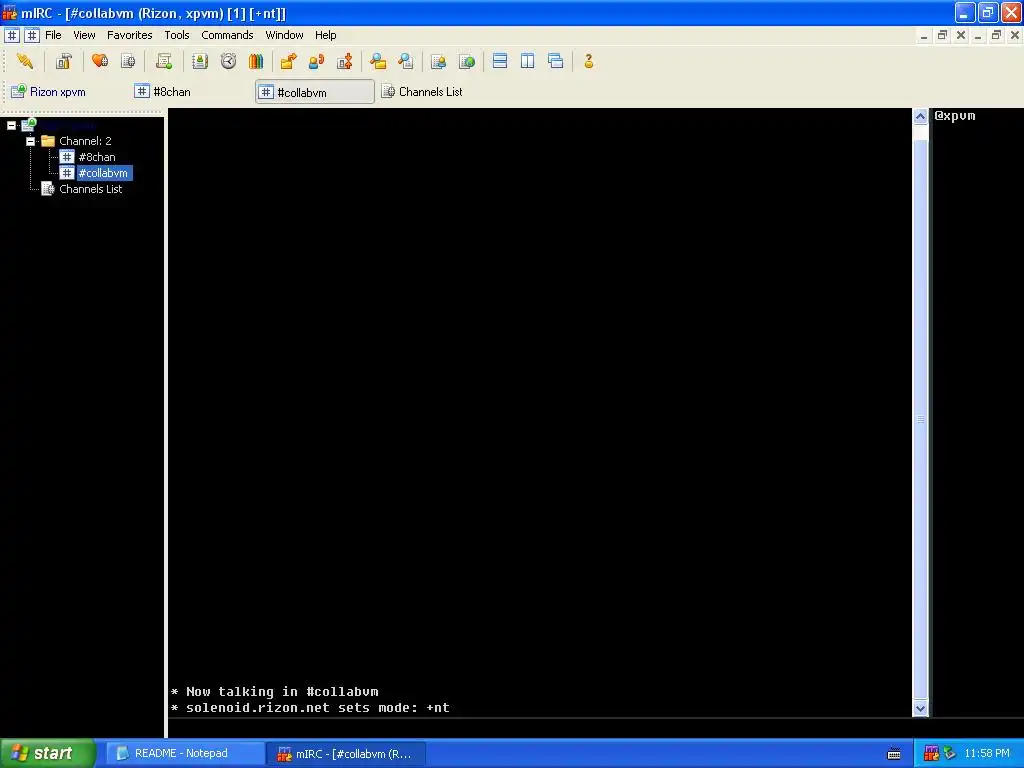Click the chat vertical scrollbar thumb
This screenshot has width=1024, height=768.
point(920,419)
